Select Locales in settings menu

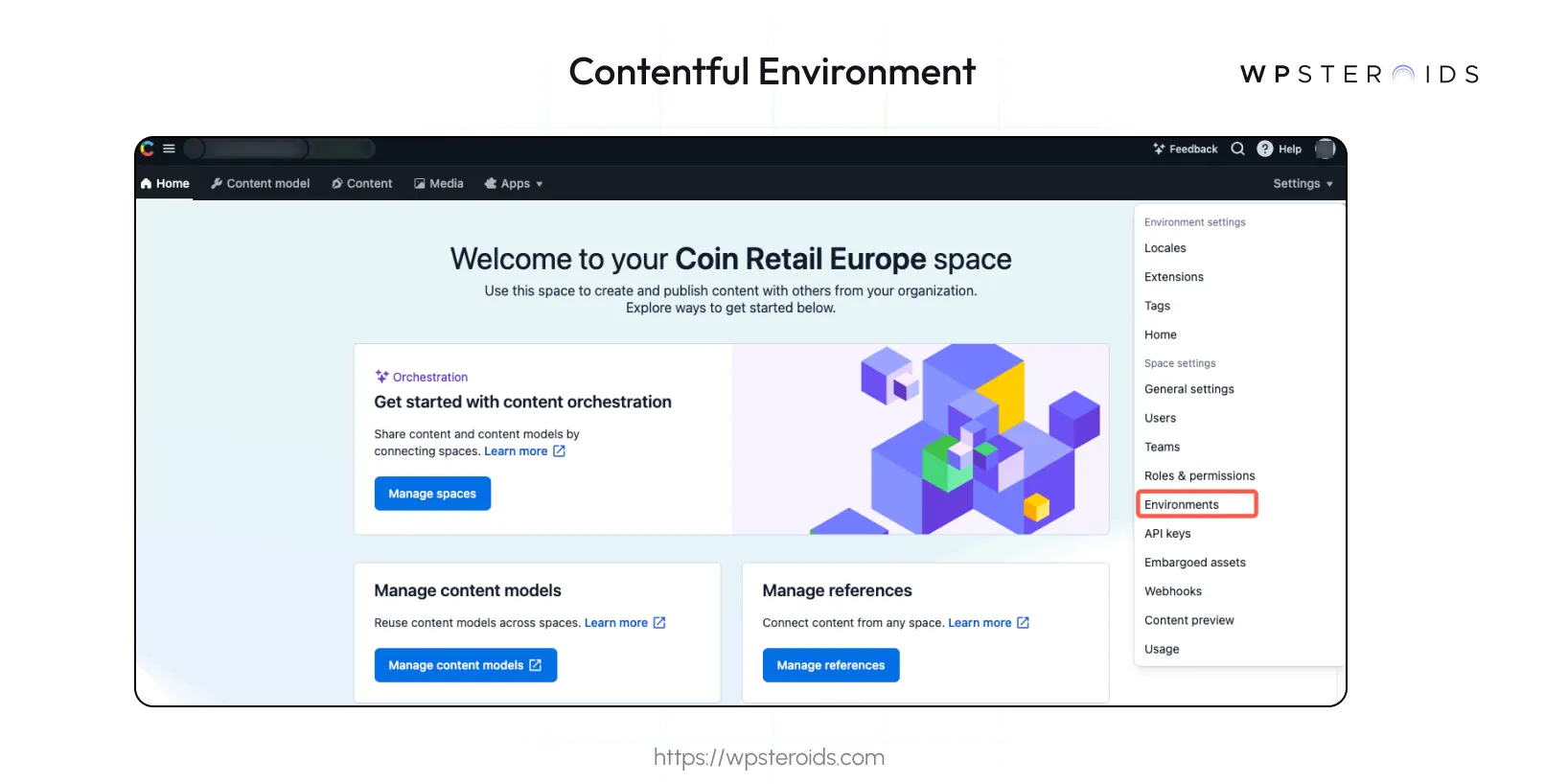1165,248
